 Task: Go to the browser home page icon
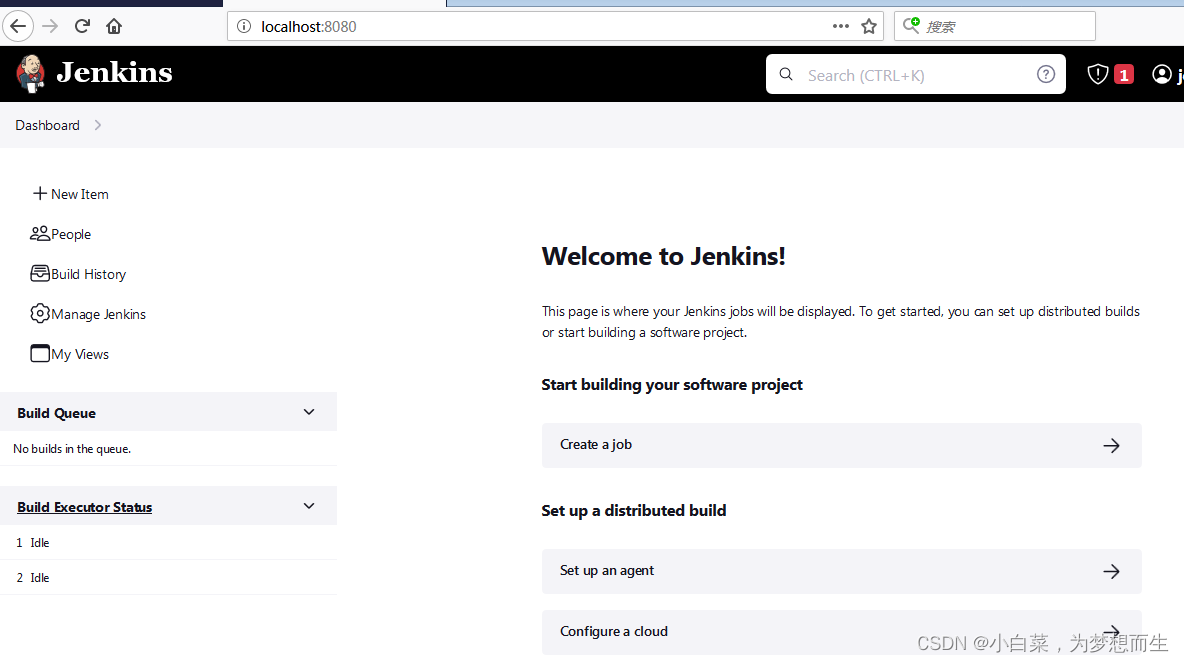coord(114,26)
